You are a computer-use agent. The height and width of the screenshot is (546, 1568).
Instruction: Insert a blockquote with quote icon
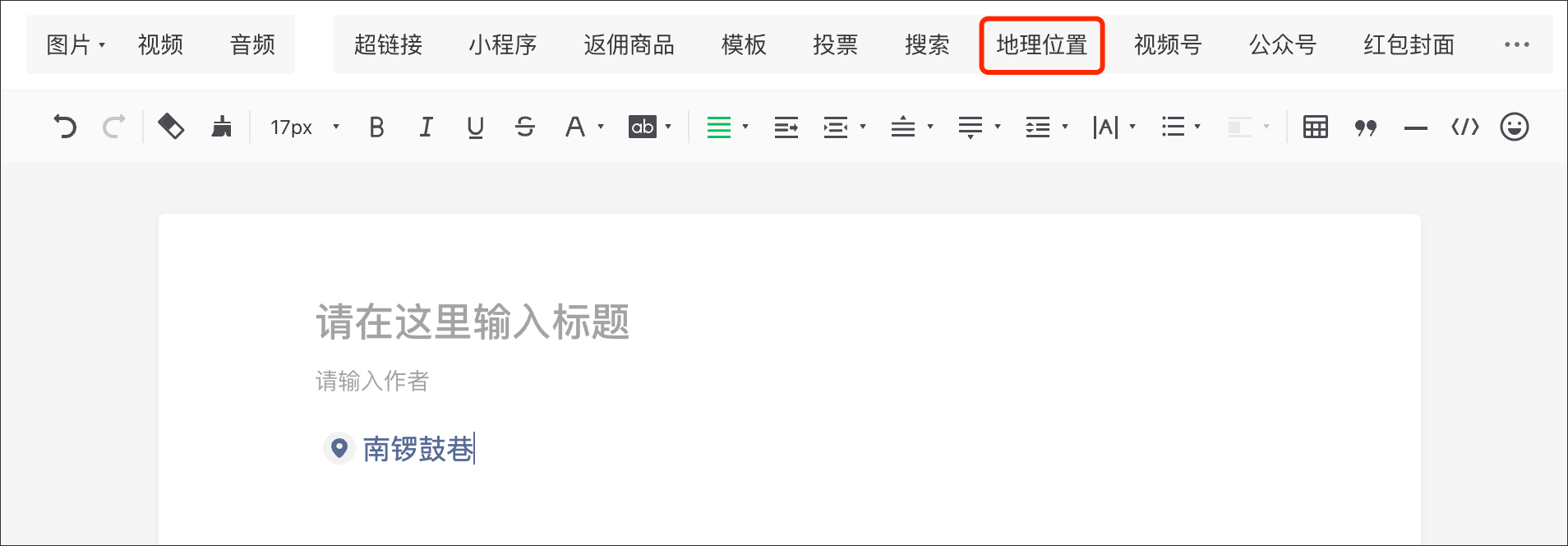(1365, 127)
